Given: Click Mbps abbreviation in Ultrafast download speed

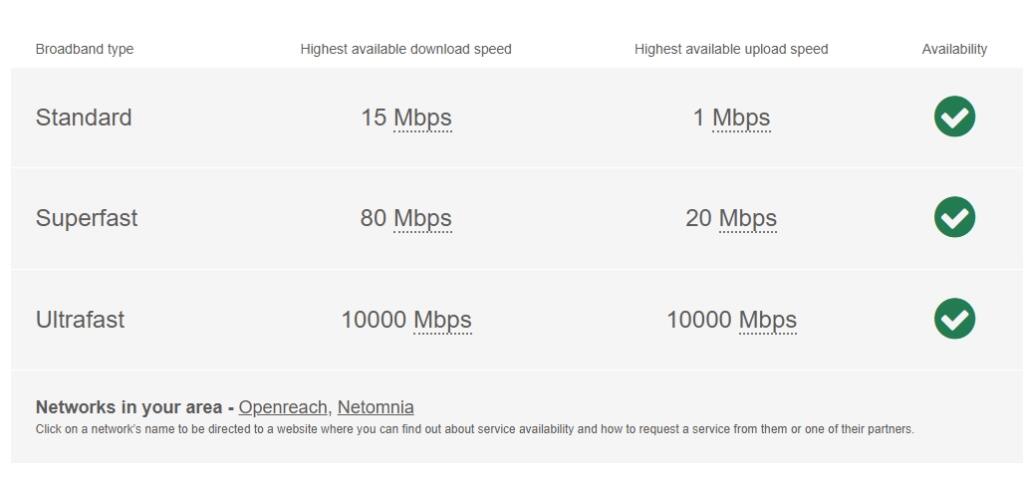Looking at the screenshot, I should (442, 320).
